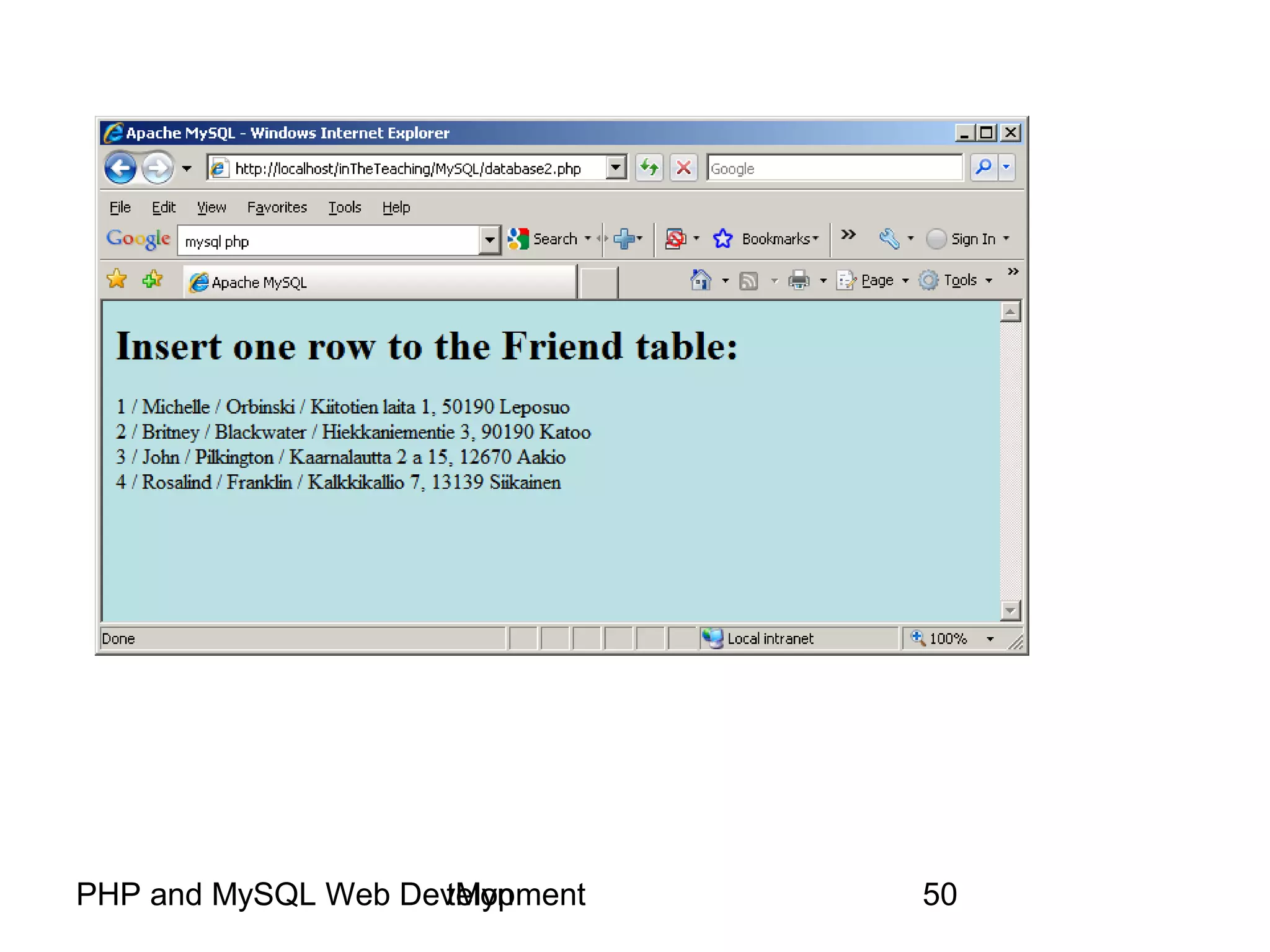Click the scroll down arrow of the page
The width and height of the screenshot is (1270, 952).
click(1011, 610)
